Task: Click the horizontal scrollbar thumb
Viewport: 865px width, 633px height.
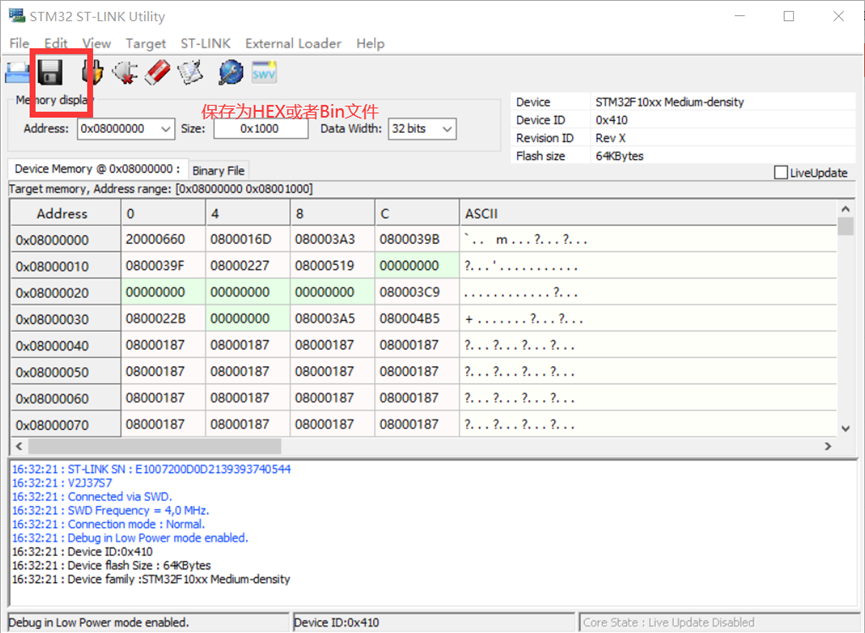Action: (x=154, y=446)
